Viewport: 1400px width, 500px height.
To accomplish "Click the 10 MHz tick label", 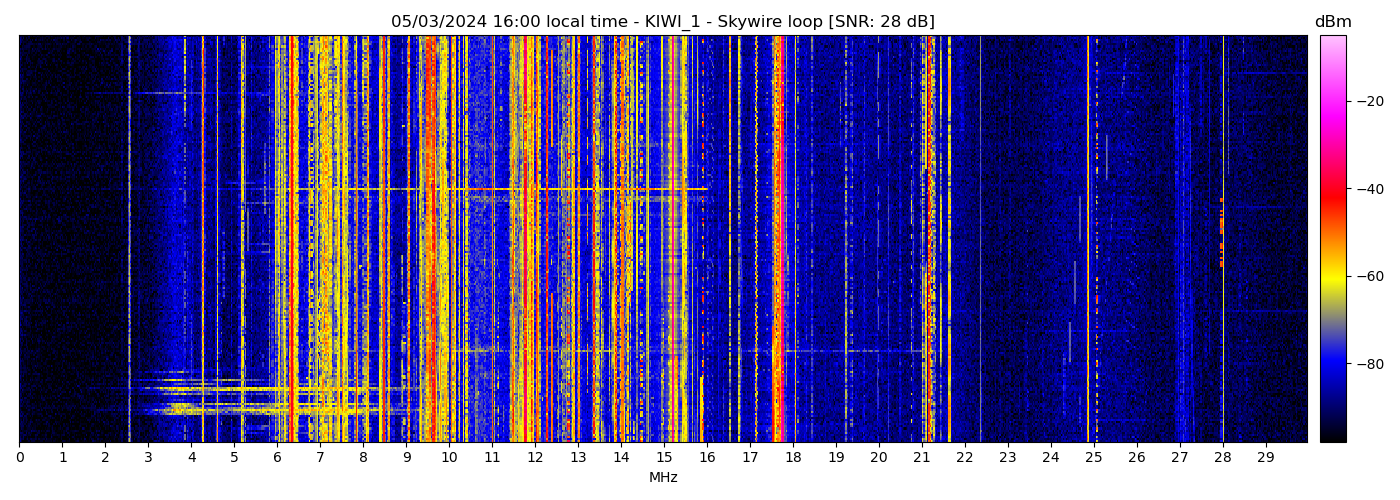I will [x=449, y=457].
